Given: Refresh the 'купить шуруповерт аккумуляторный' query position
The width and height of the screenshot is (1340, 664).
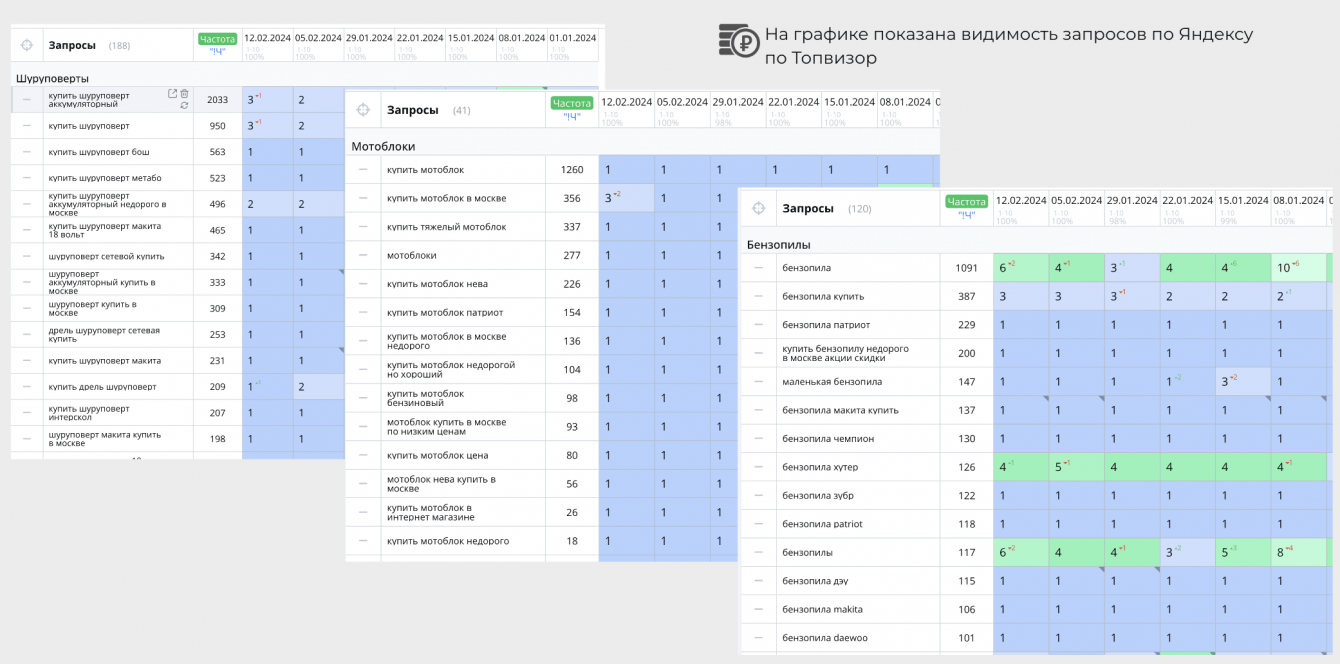Looking at the screenshot, I should (x=184, y=105).
